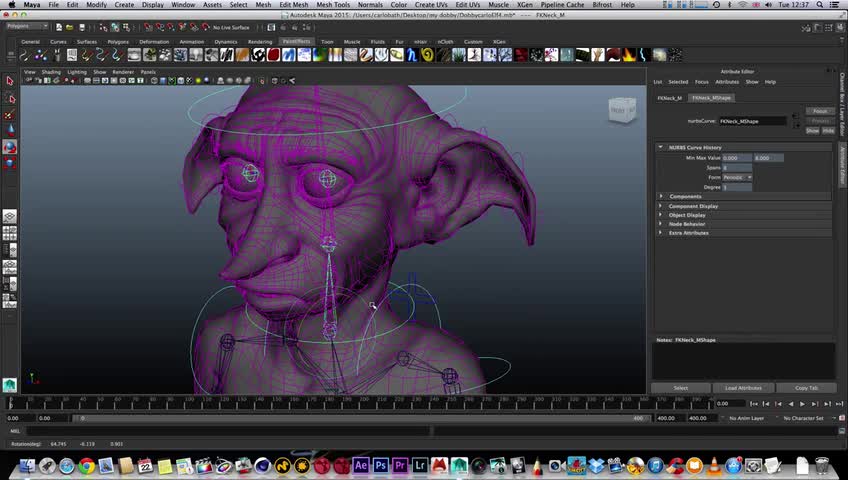
Task: Switch to four-view pane layout
Action: point(10,233)
